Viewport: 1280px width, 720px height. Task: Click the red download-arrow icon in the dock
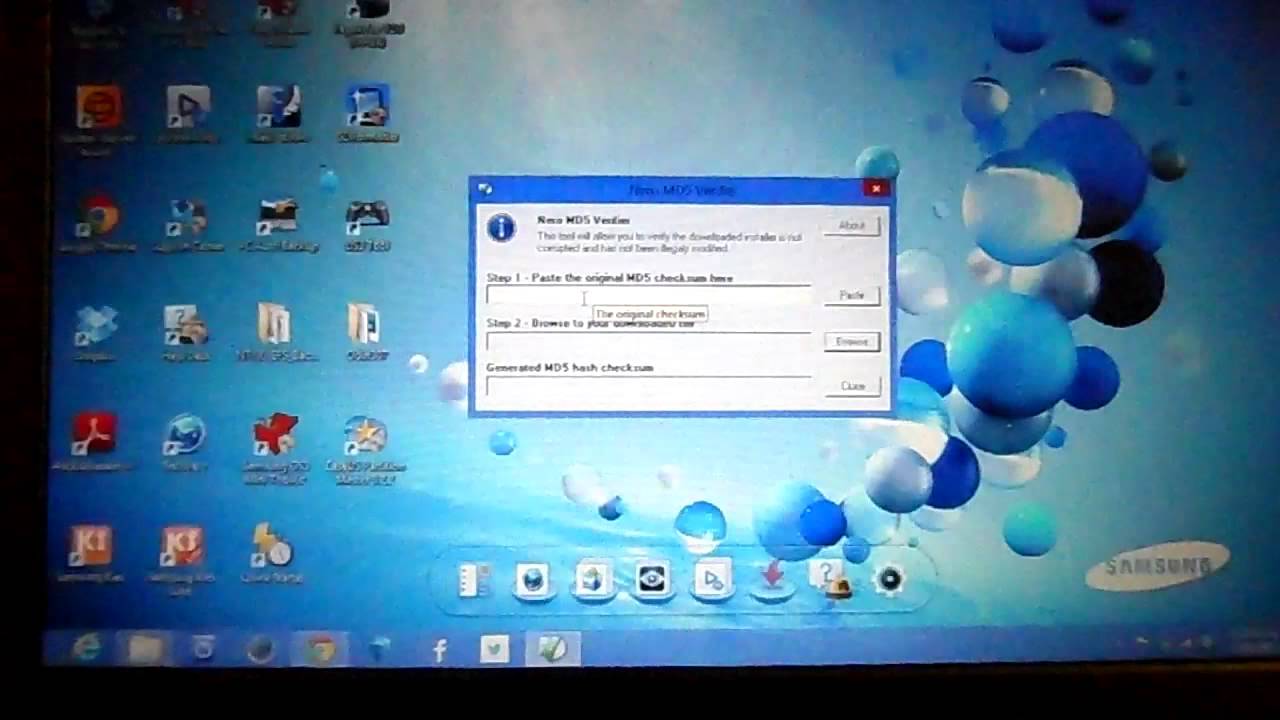pyautogui.click(x=772, y=580)
